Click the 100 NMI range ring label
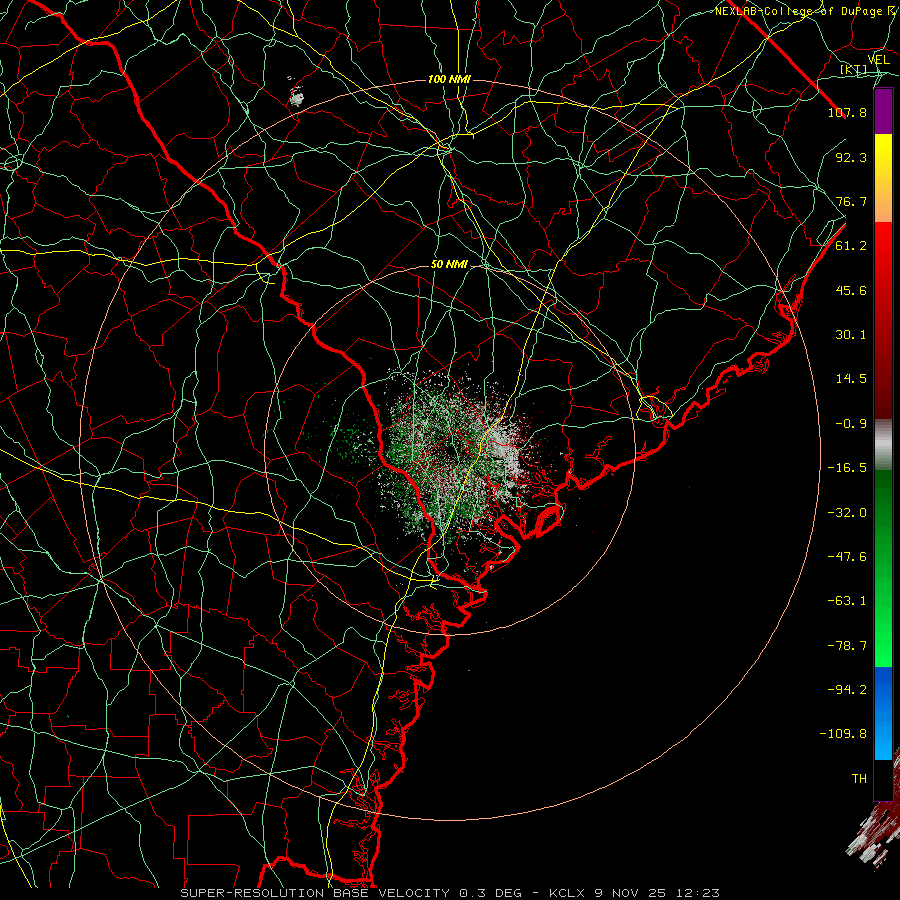The width and height of the screenshot is (900, 900). pos(449,79)
